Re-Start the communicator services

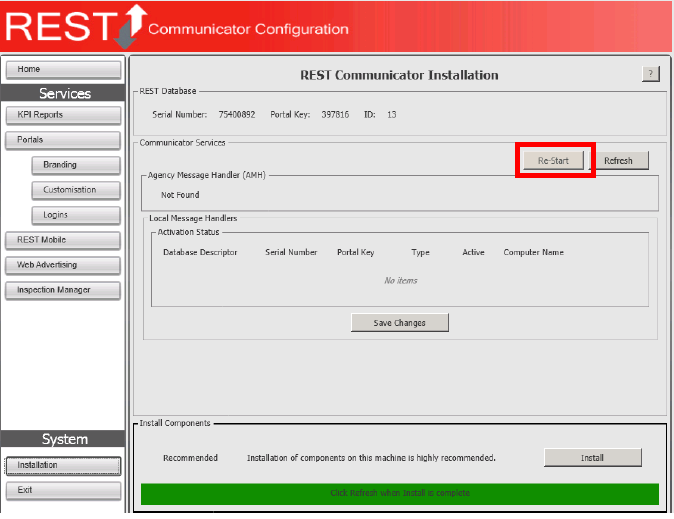click(553, 160)
